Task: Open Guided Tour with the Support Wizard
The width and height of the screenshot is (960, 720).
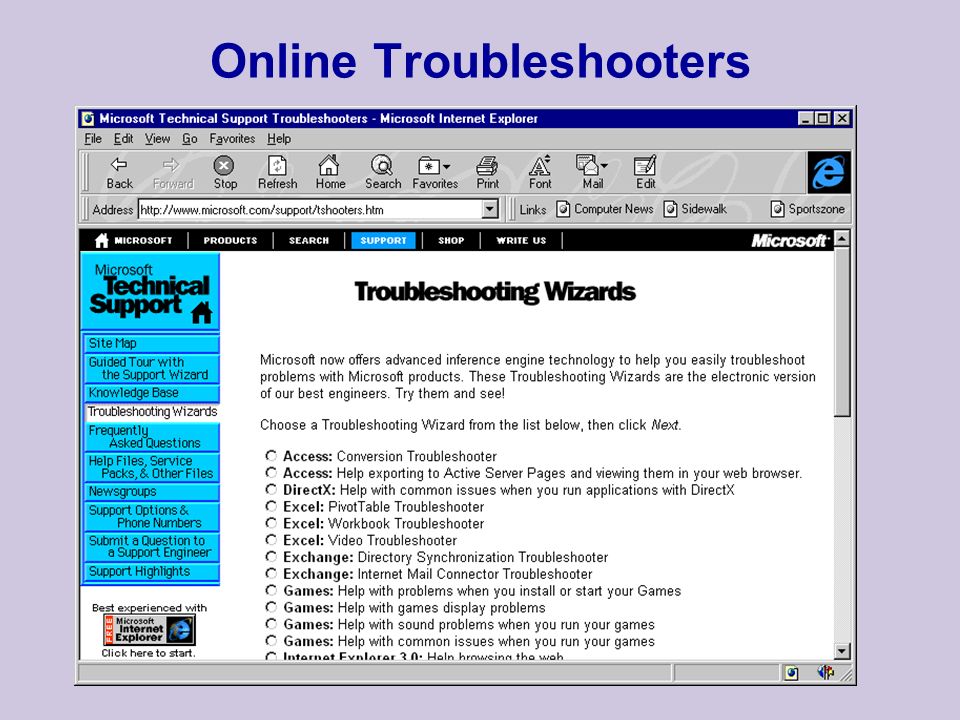Action: 151,368
